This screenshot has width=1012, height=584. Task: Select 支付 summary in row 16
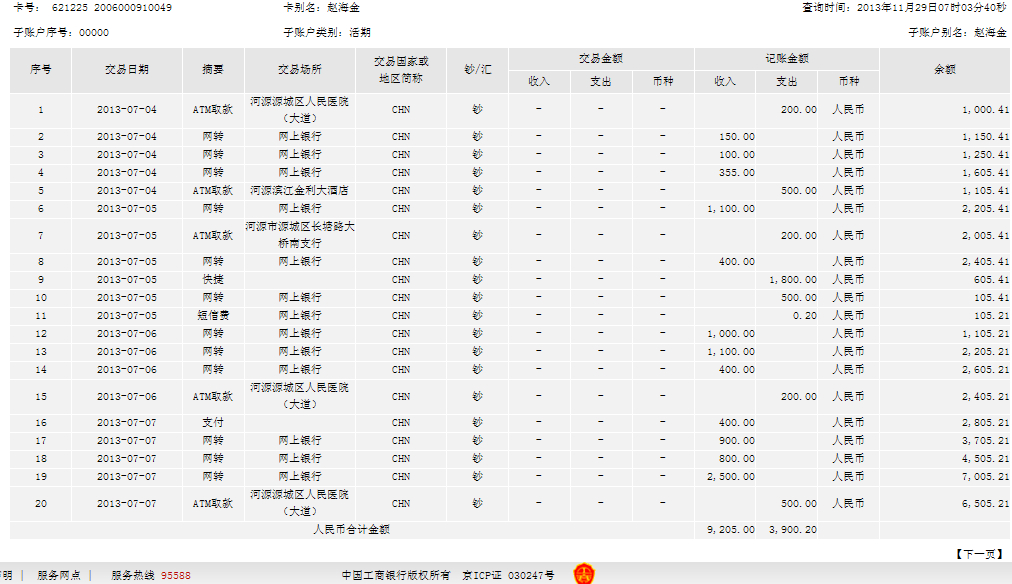213,423
